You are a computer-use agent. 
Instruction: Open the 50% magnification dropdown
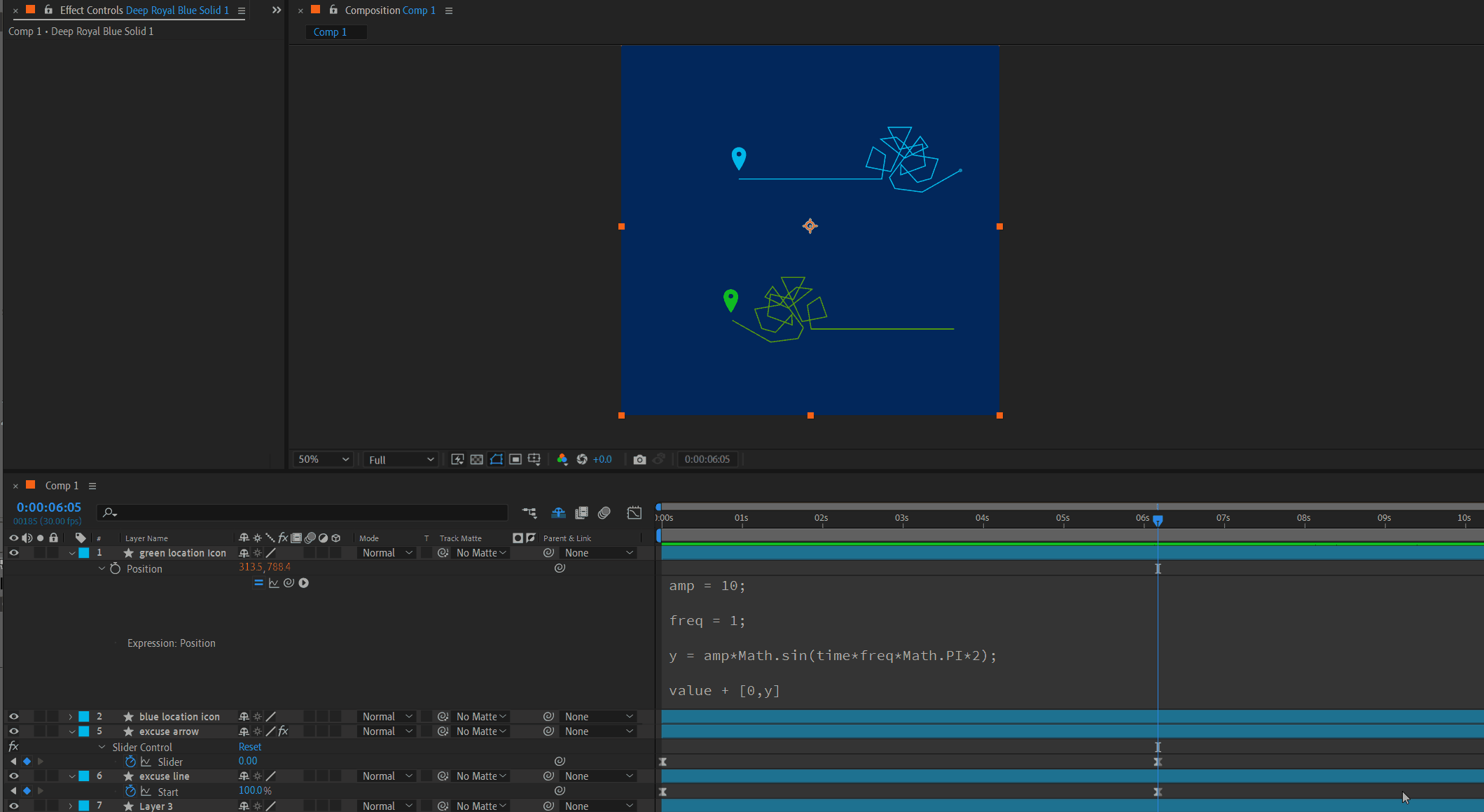pos(323,459)
